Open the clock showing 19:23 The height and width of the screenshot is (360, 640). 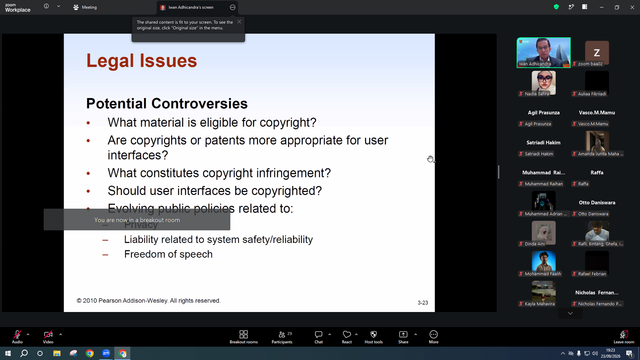click(x=611, y=353)
